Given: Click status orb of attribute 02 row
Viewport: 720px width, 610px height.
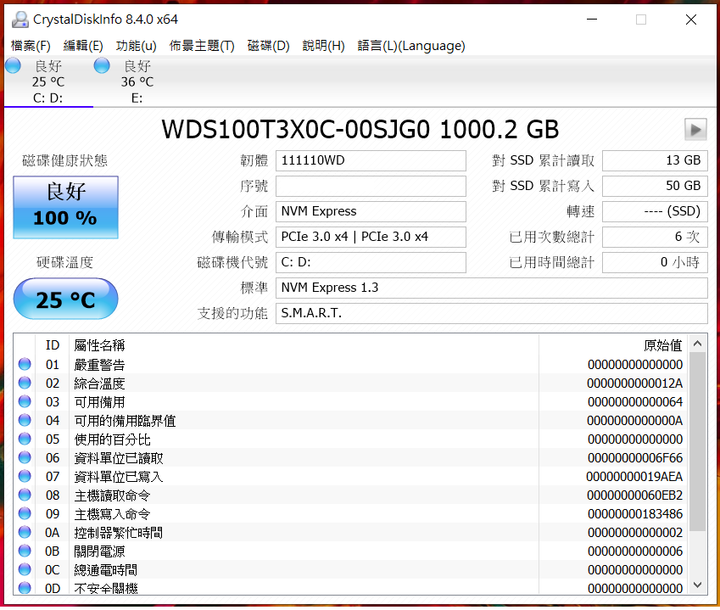Looking at the screenshot, I should [25, 383].
